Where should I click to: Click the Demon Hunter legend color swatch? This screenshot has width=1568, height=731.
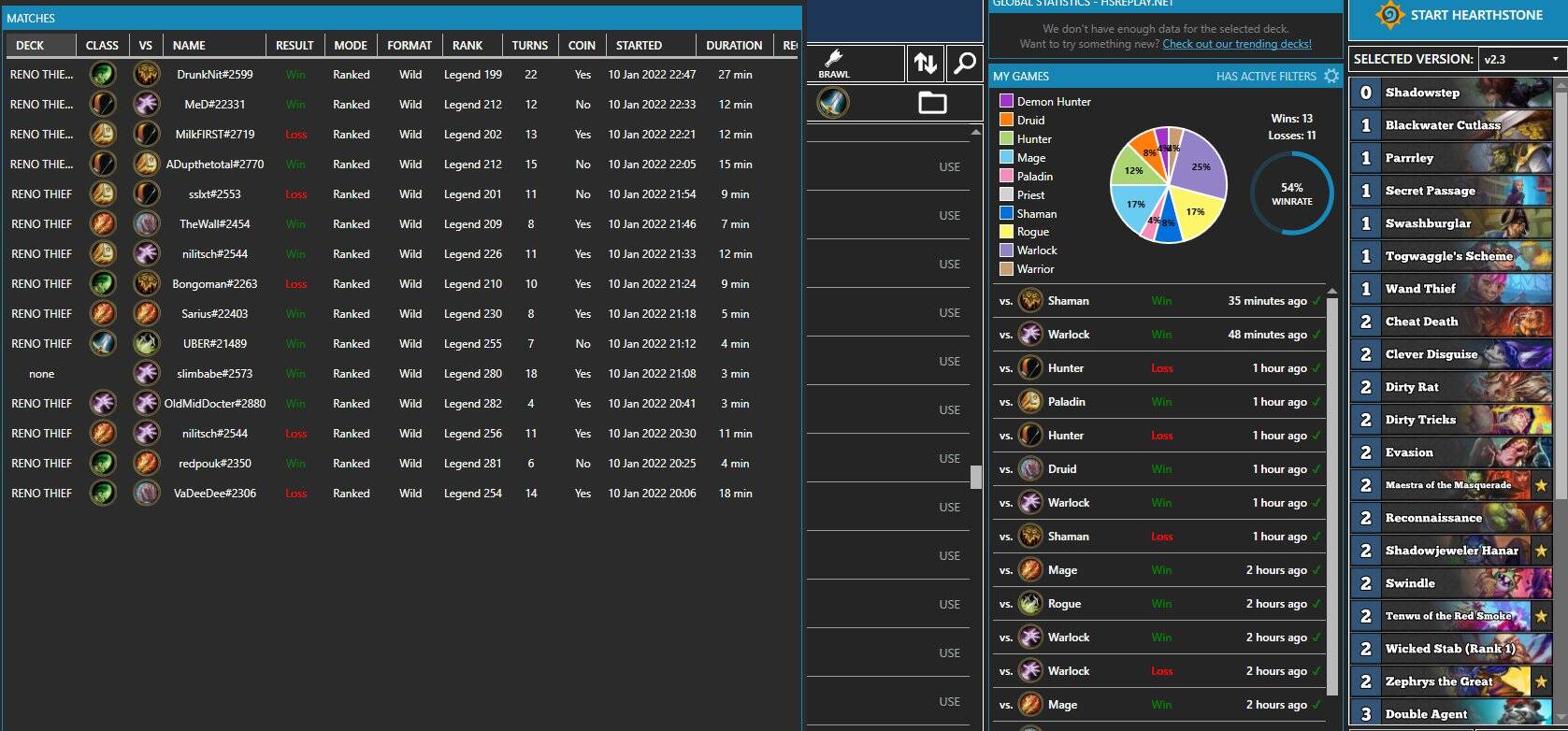pyautogui.click(x=1006, y=101)
